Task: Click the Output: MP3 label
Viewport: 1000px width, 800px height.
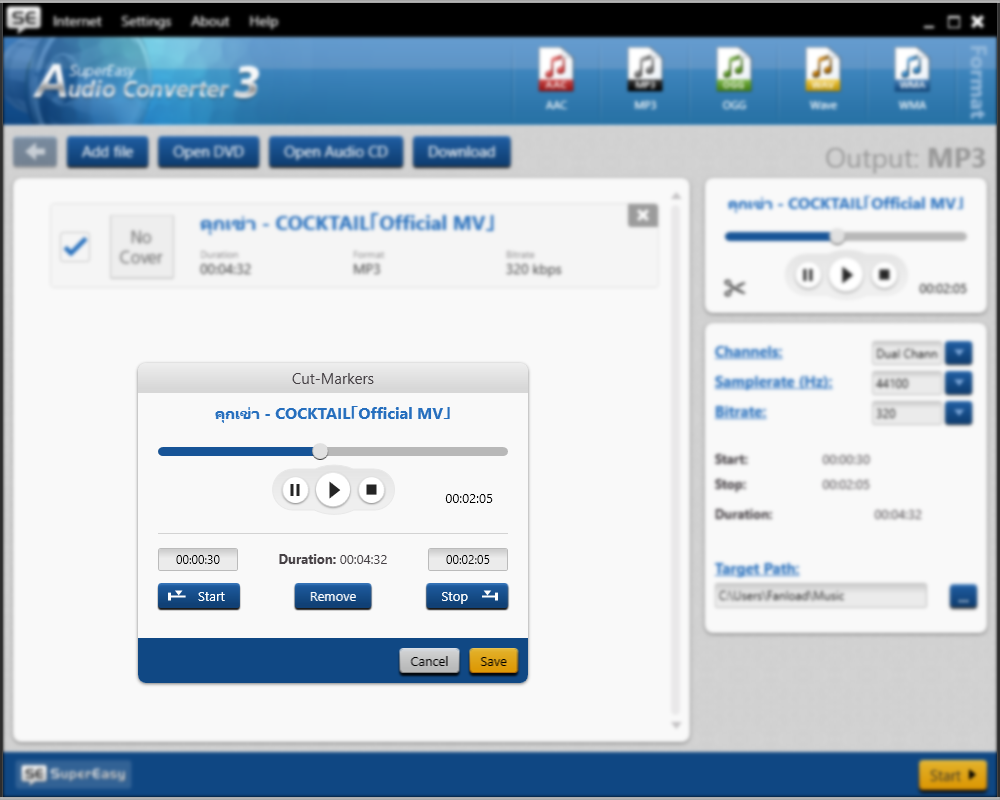Action: coord(905,158)
